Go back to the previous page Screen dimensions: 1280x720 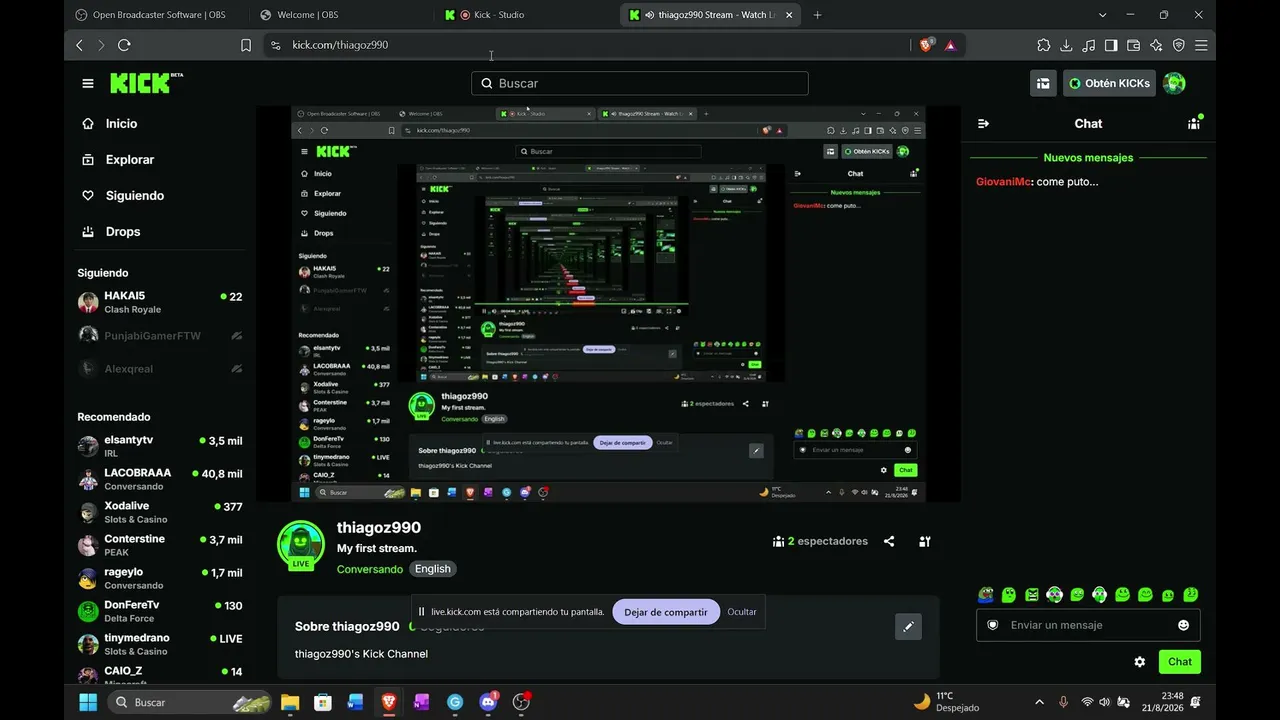point(80,45)
